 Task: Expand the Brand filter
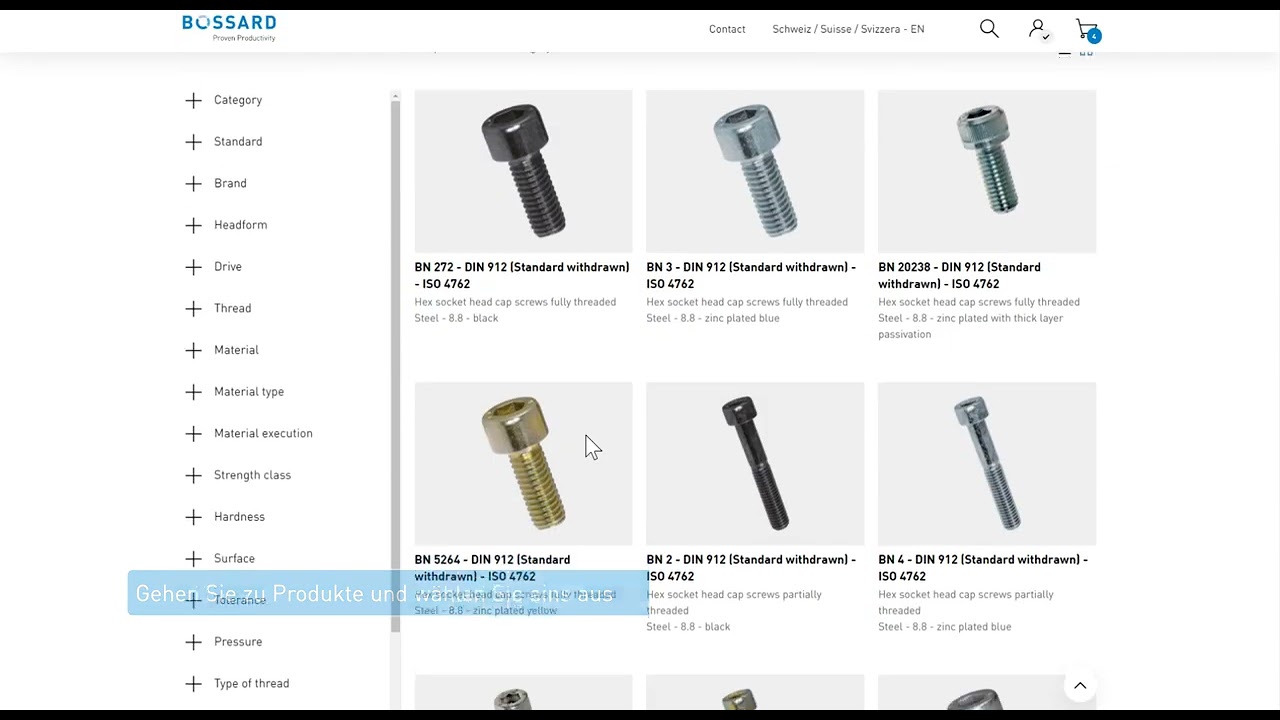pyautogui.click(x=215, y=184)
